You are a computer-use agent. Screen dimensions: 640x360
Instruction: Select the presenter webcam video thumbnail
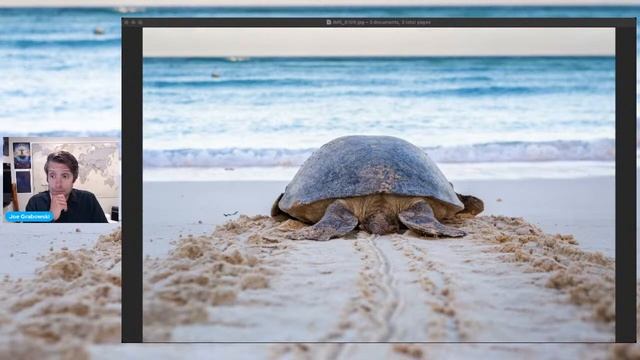(x=61, y=180)
